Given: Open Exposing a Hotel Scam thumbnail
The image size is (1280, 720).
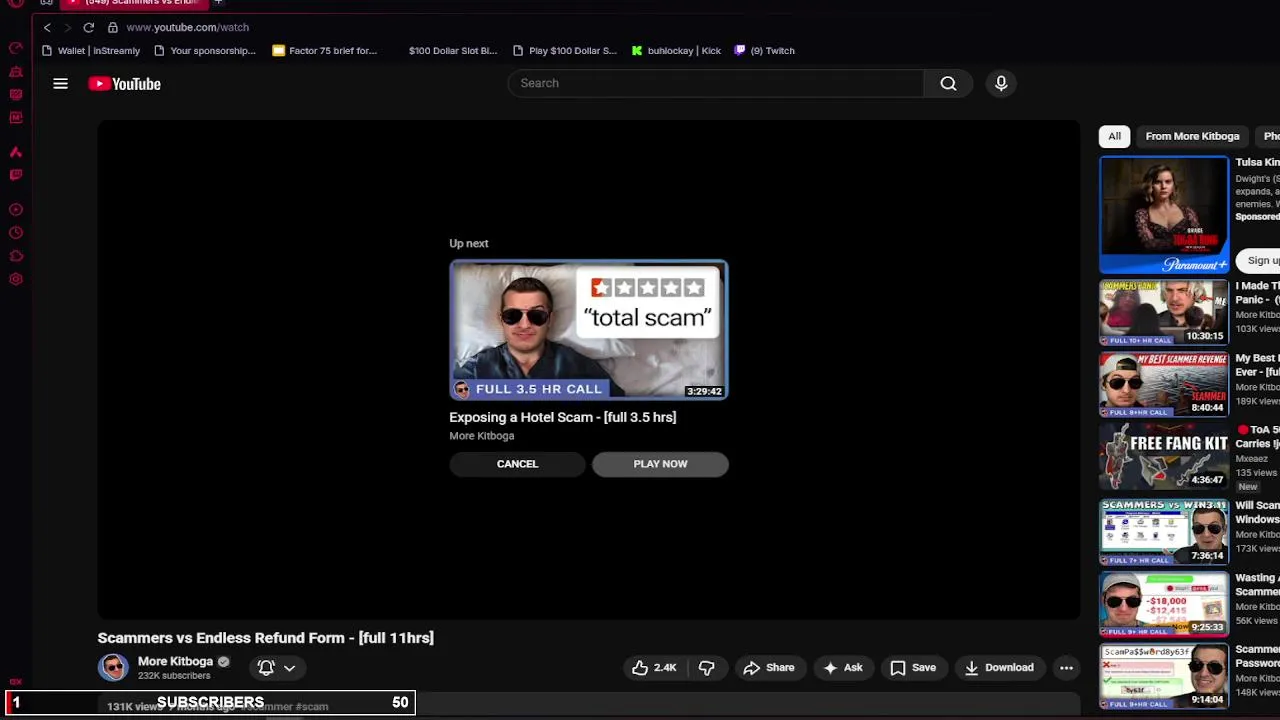Looking at the screenshot, I should coord(589,330).
